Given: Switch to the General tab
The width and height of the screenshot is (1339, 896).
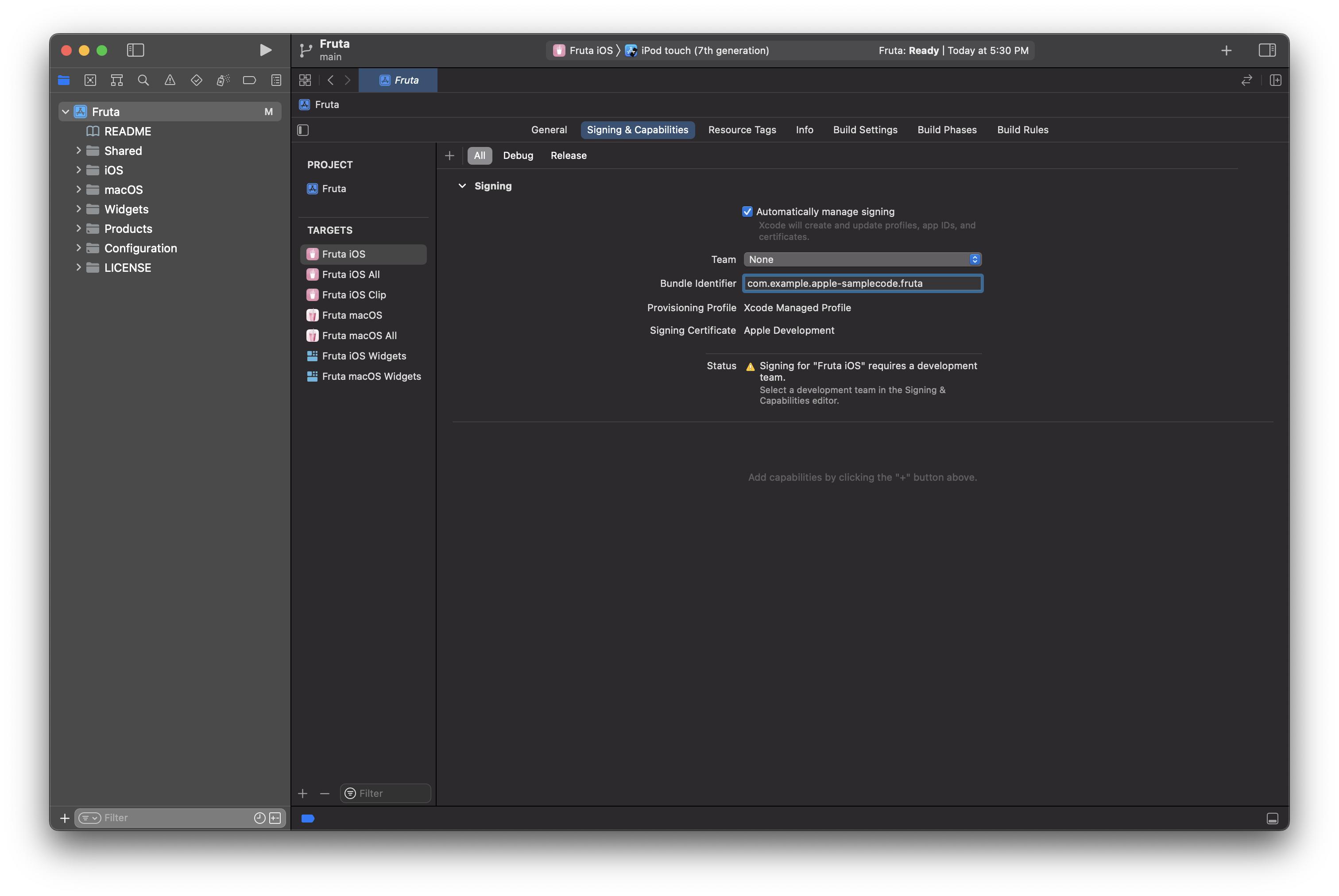Looking at the screenshot, I should point(549,130).
